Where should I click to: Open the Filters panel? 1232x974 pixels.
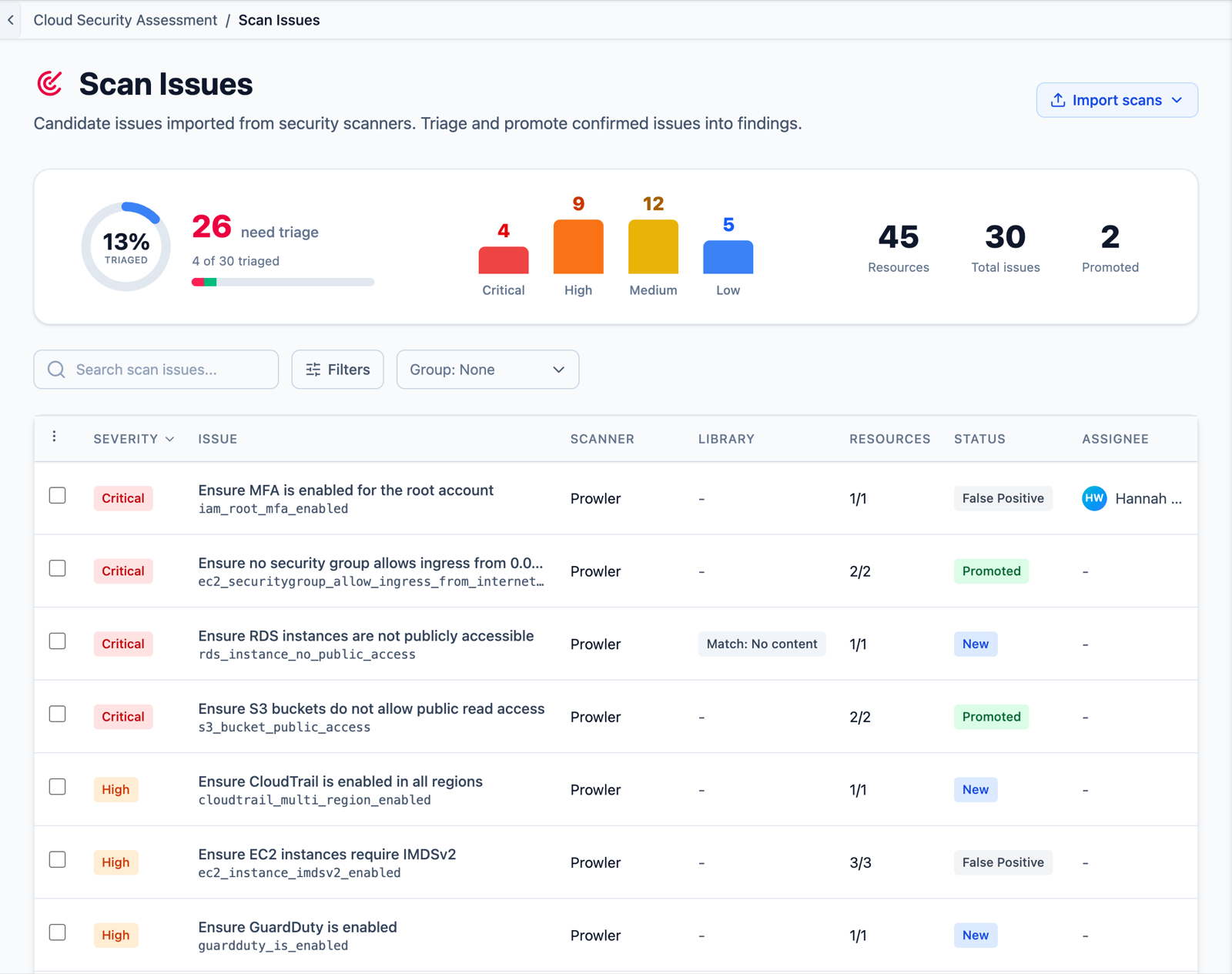coord(337,370)
